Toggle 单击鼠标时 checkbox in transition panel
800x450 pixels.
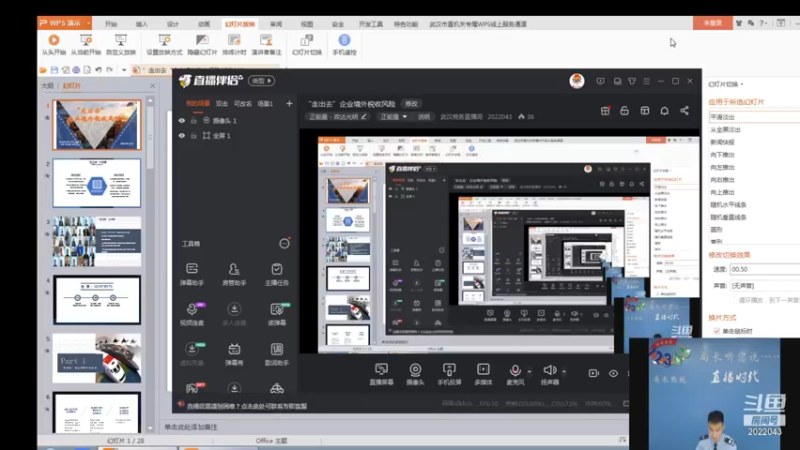click(717, 331)
